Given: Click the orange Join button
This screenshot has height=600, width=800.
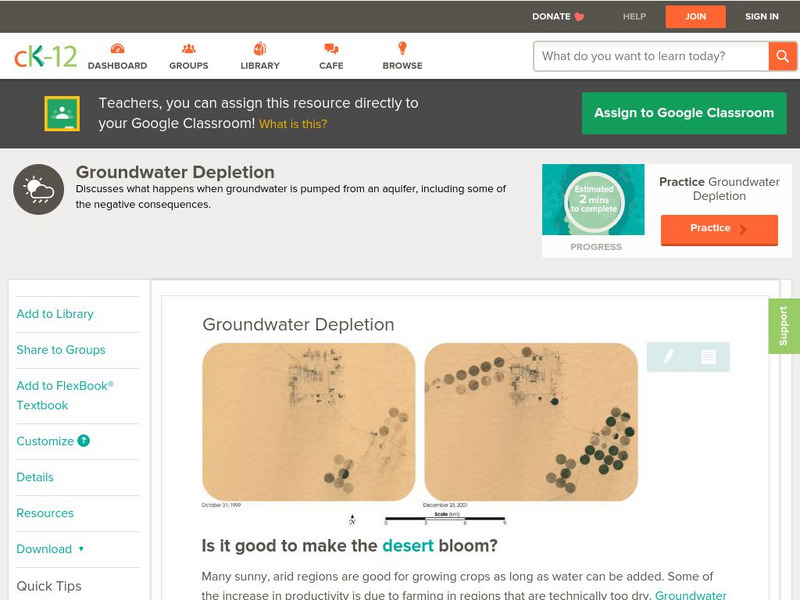Looking at the screenshot, I should (x=695, y=16).
